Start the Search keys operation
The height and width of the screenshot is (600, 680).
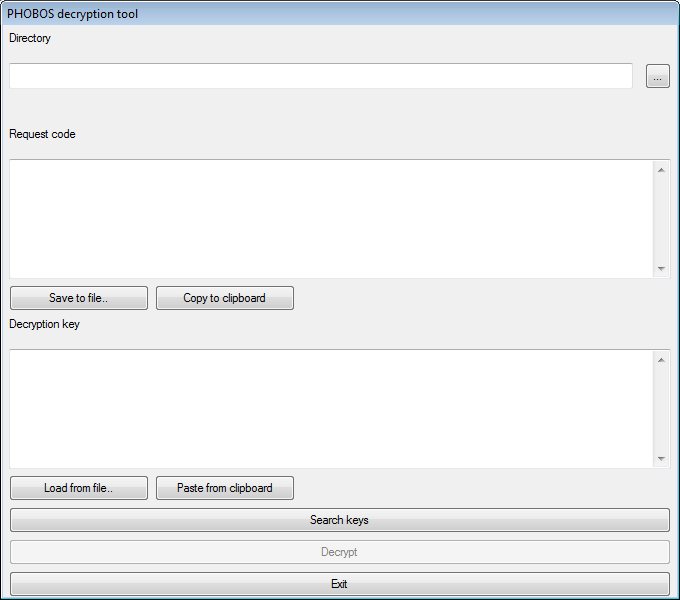tap(340, 520)
